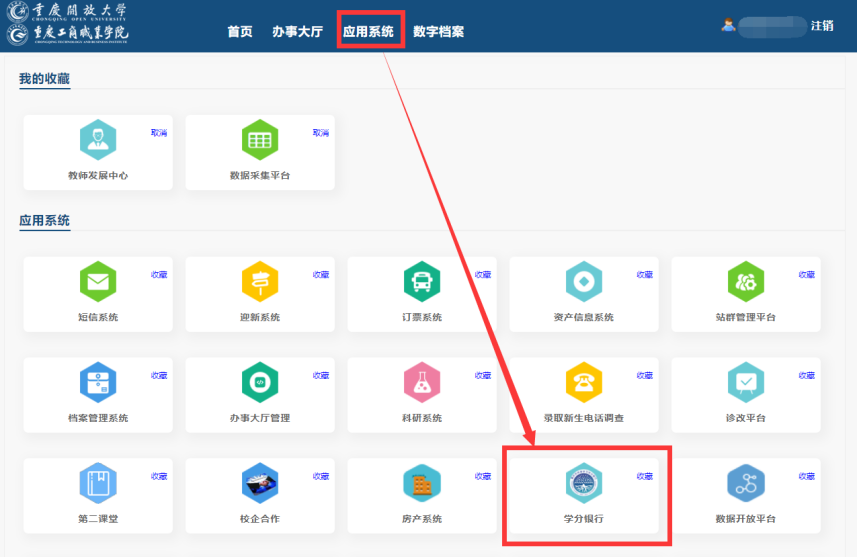
Task: Open the 学分银行 icon
Action: pyautogui.click(x=584, y=484)
